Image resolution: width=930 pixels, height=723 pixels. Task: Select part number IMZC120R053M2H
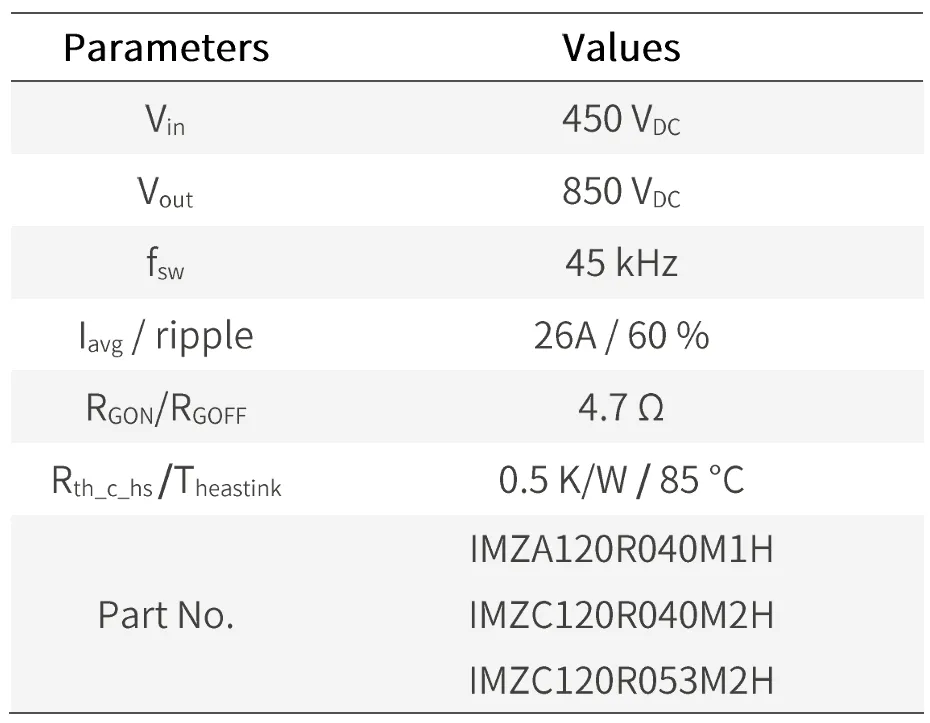coord(621,680)
